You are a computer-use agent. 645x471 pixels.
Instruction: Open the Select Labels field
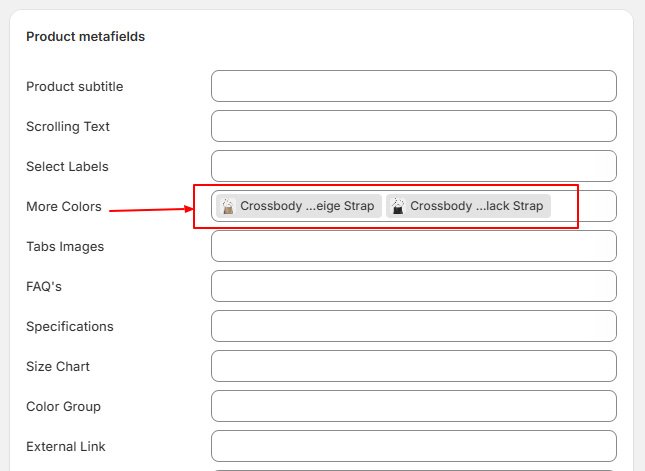414,166
